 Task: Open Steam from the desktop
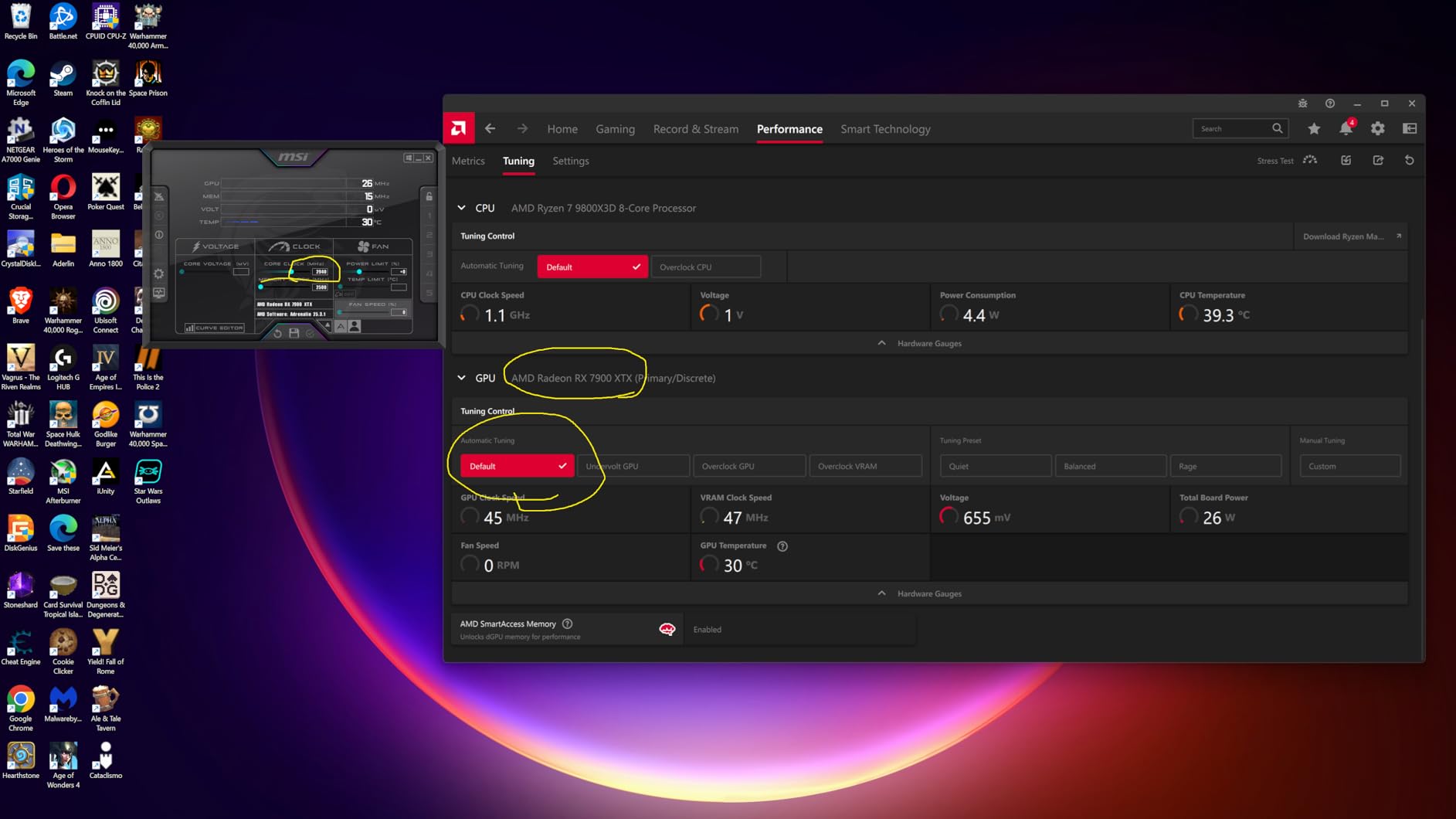click(x=63, y=79)
